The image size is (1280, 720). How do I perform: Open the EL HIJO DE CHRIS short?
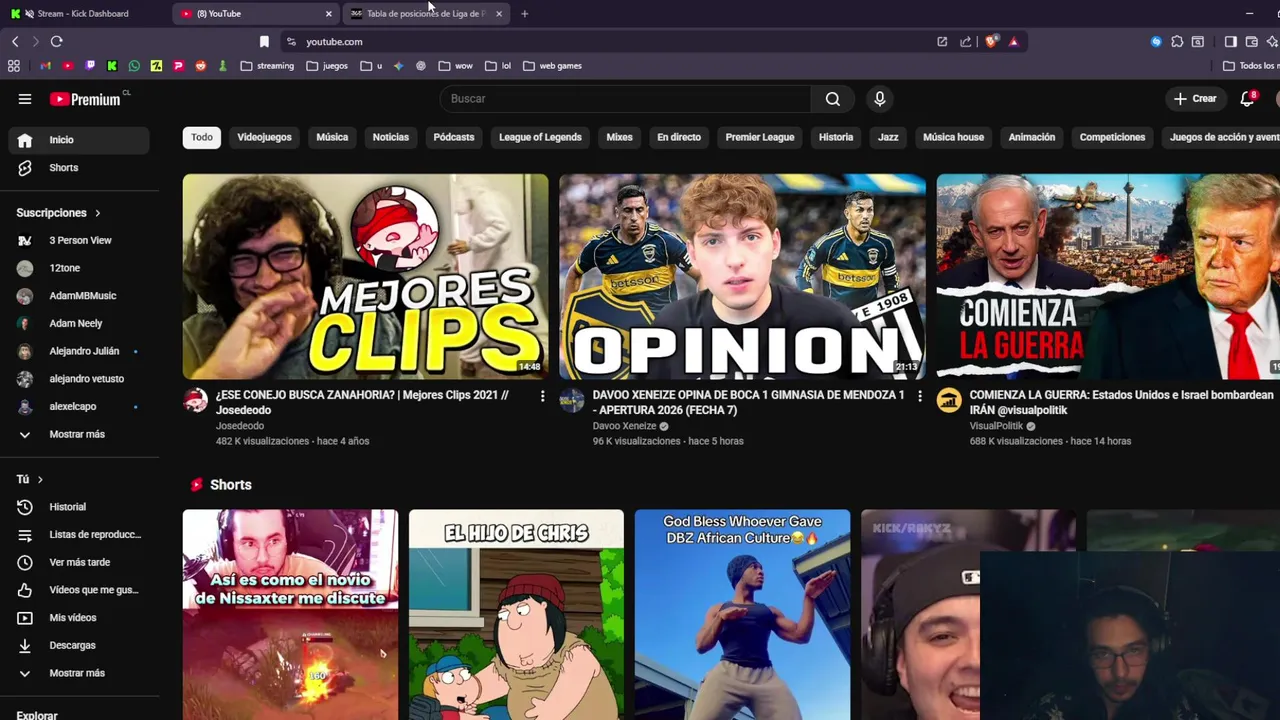(x=516, y=615)
